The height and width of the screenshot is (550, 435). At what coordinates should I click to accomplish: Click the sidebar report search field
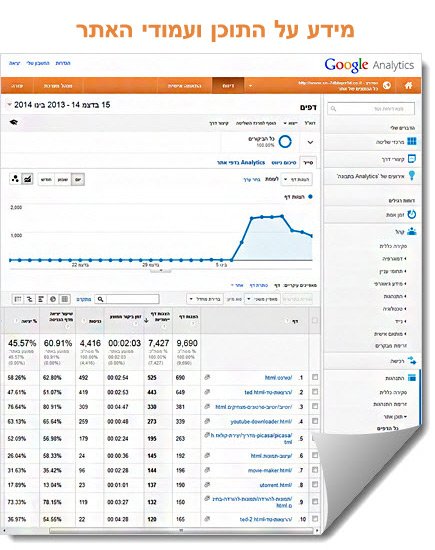(371, 109)
